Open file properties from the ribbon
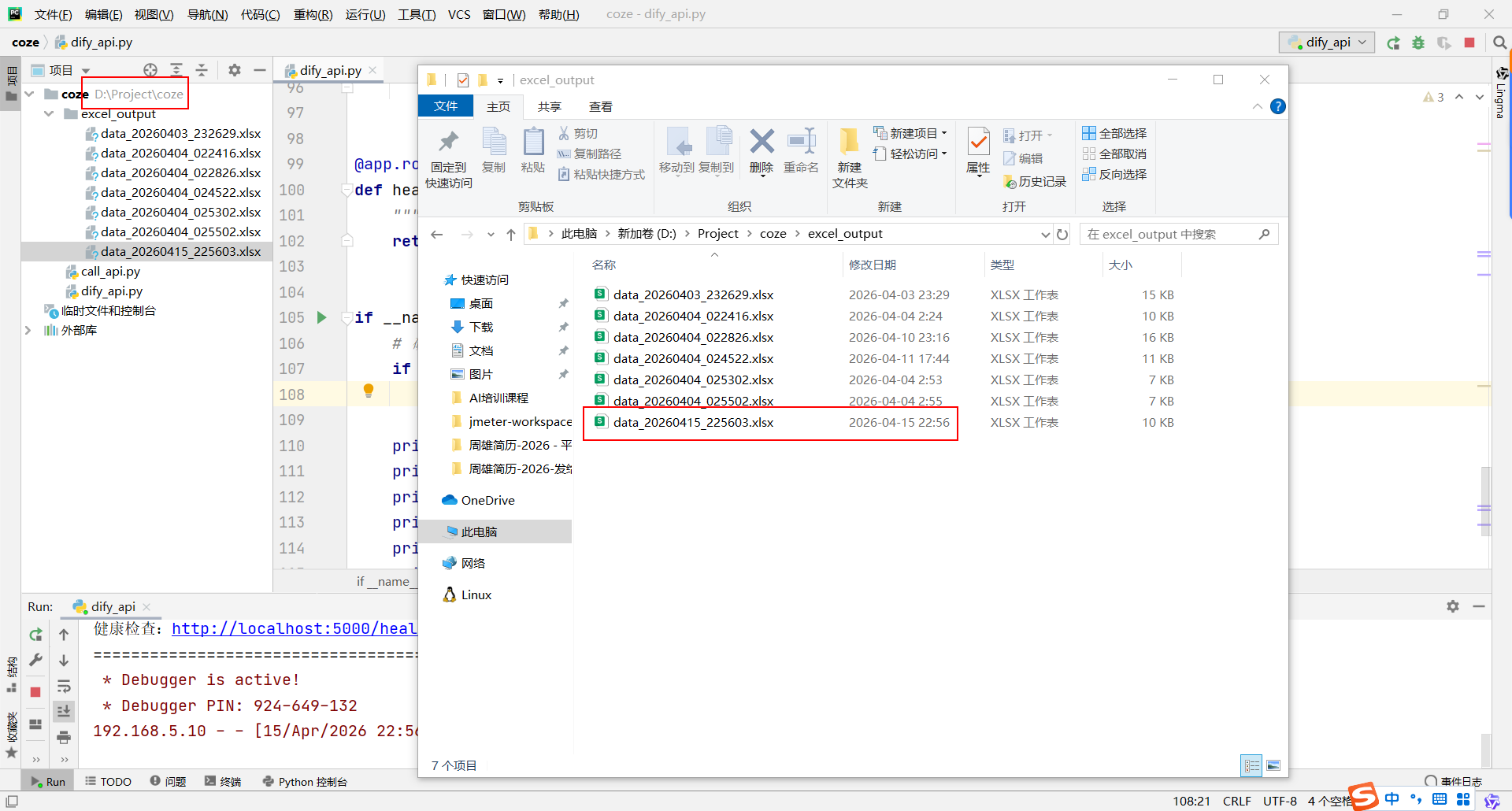The image size is (1512, 811). [978, 143]
